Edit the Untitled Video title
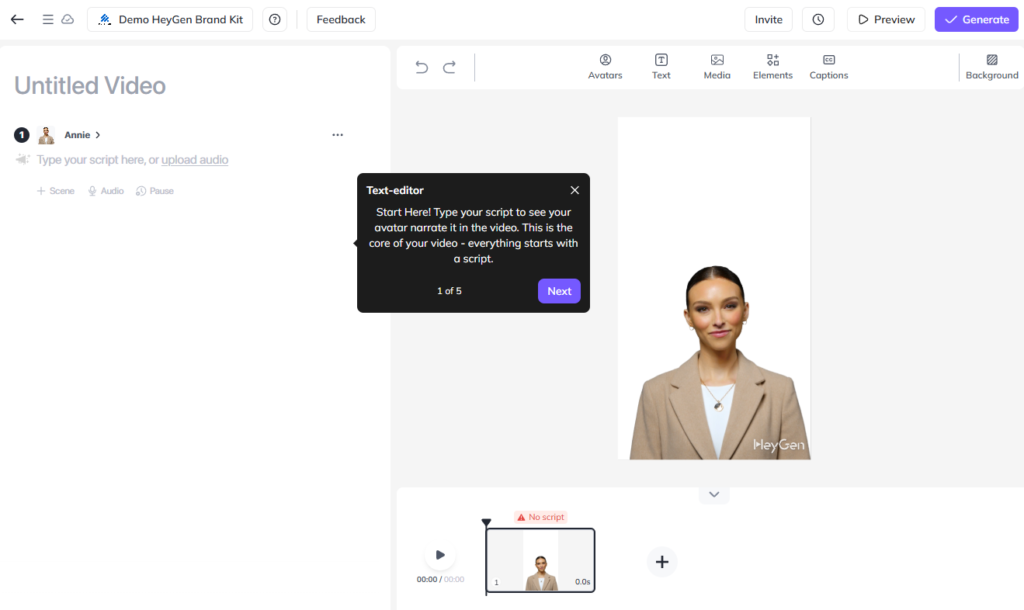The image size is (1024, 610). click(90, 86)
